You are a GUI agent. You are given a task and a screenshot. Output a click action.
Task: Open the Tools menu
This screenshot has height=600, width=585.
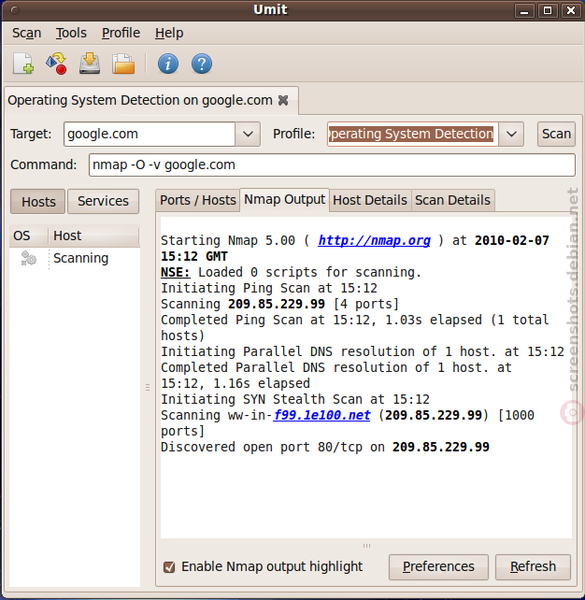coord(71,33)
